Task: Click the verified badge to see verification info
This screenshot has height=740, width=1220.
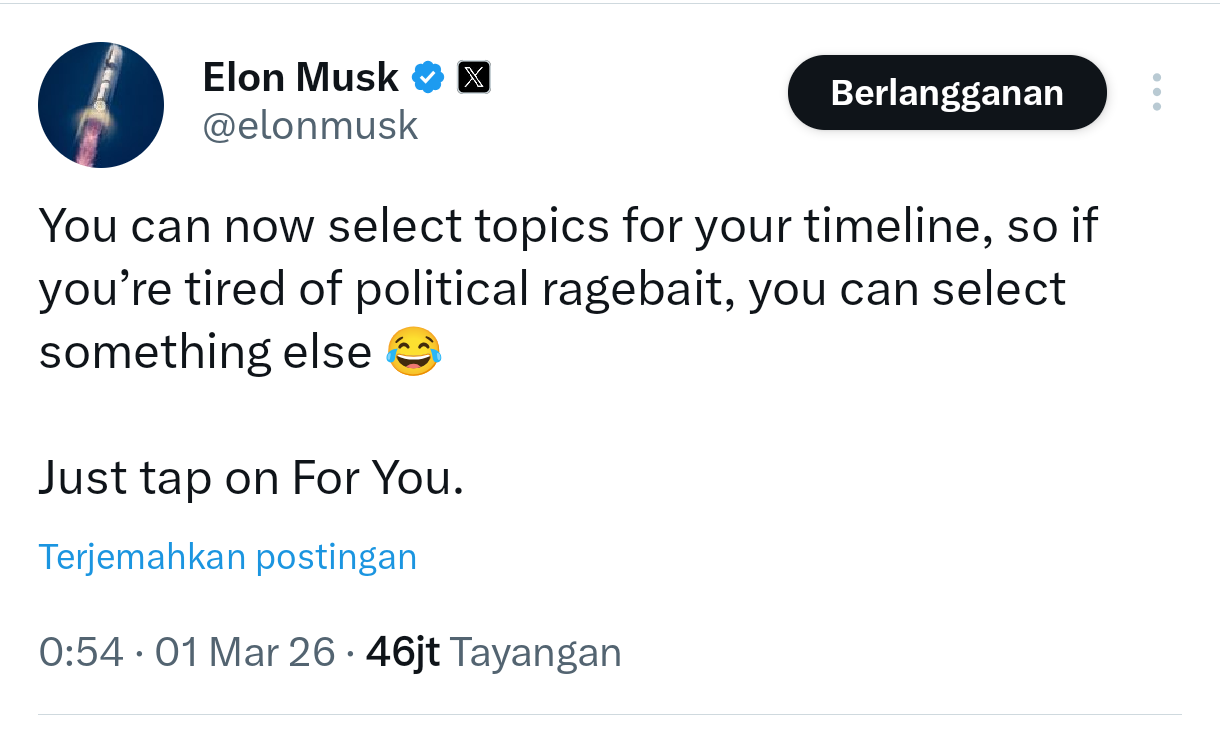Action: [x=428, y=76]
